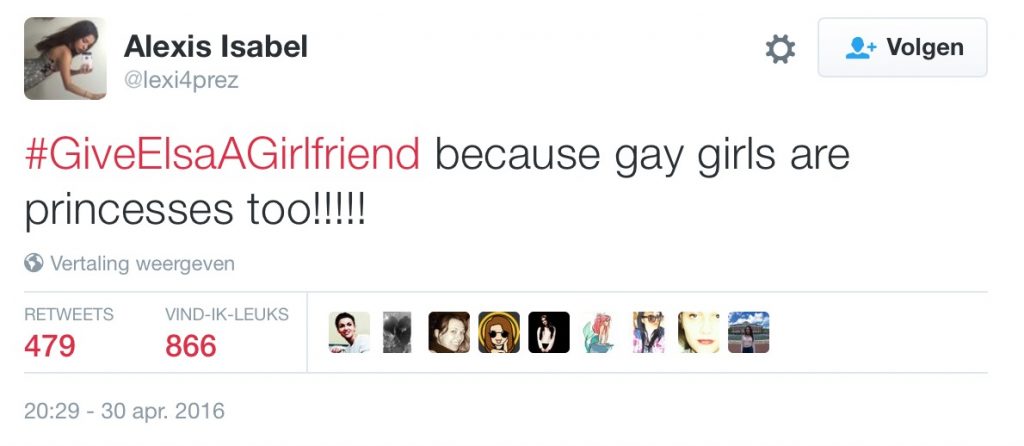Open the avatar with sunglasses and pink top
Screen dimensions: 1024x446
click(648, 333)
